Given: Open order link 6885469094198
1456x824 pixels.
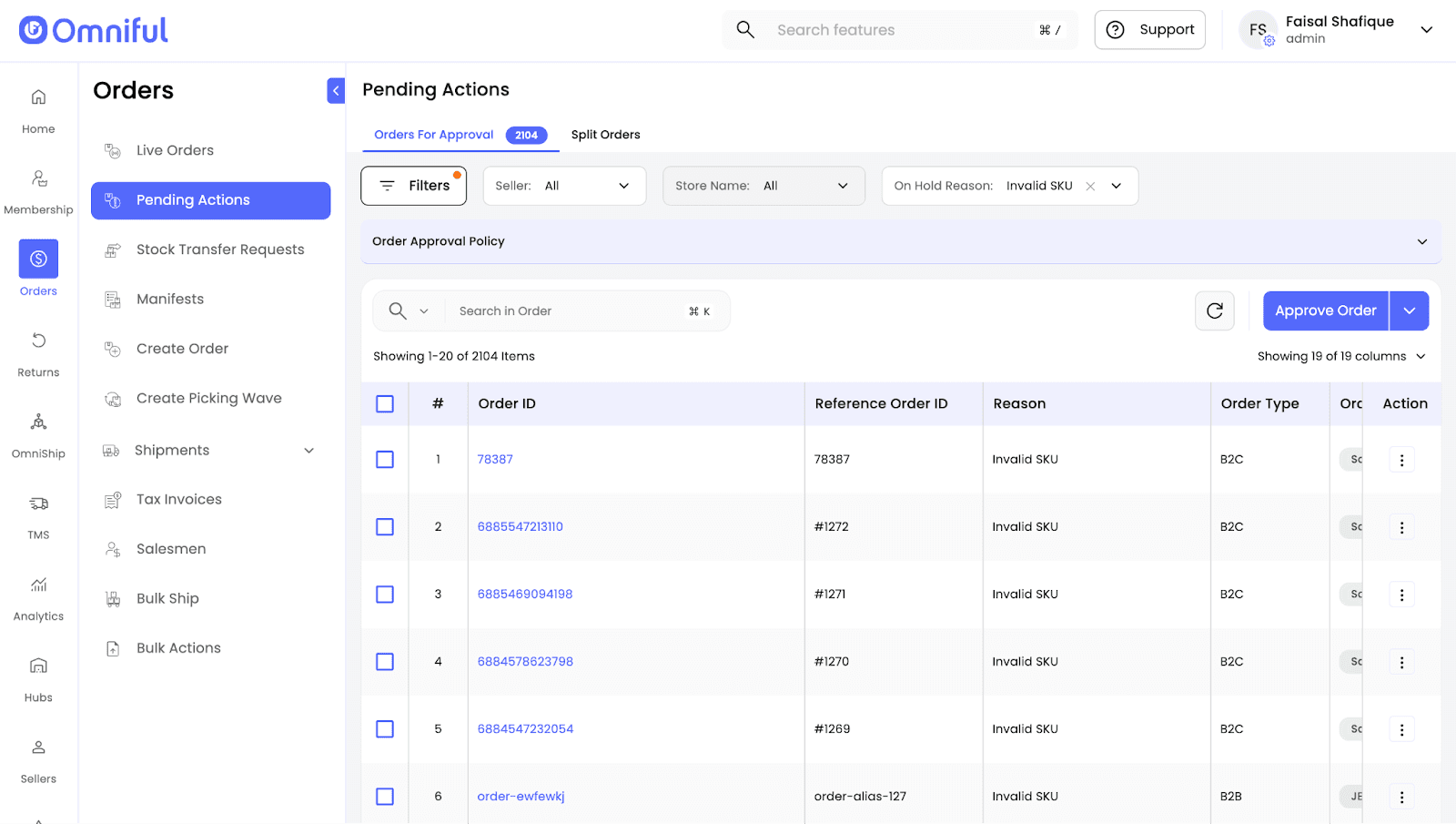Looking at the screenshot, I should 525,595.
